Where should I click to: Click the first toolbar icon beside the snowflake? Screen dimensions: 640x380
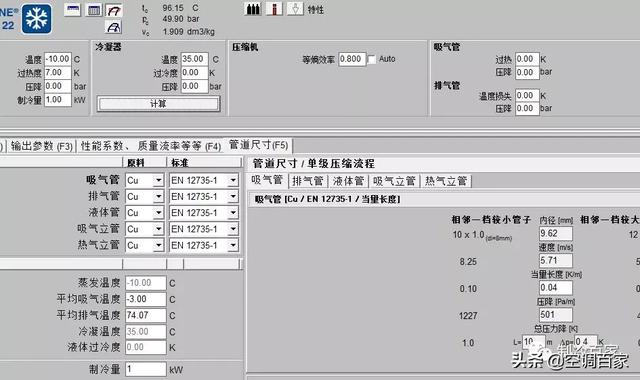(73, 10)
